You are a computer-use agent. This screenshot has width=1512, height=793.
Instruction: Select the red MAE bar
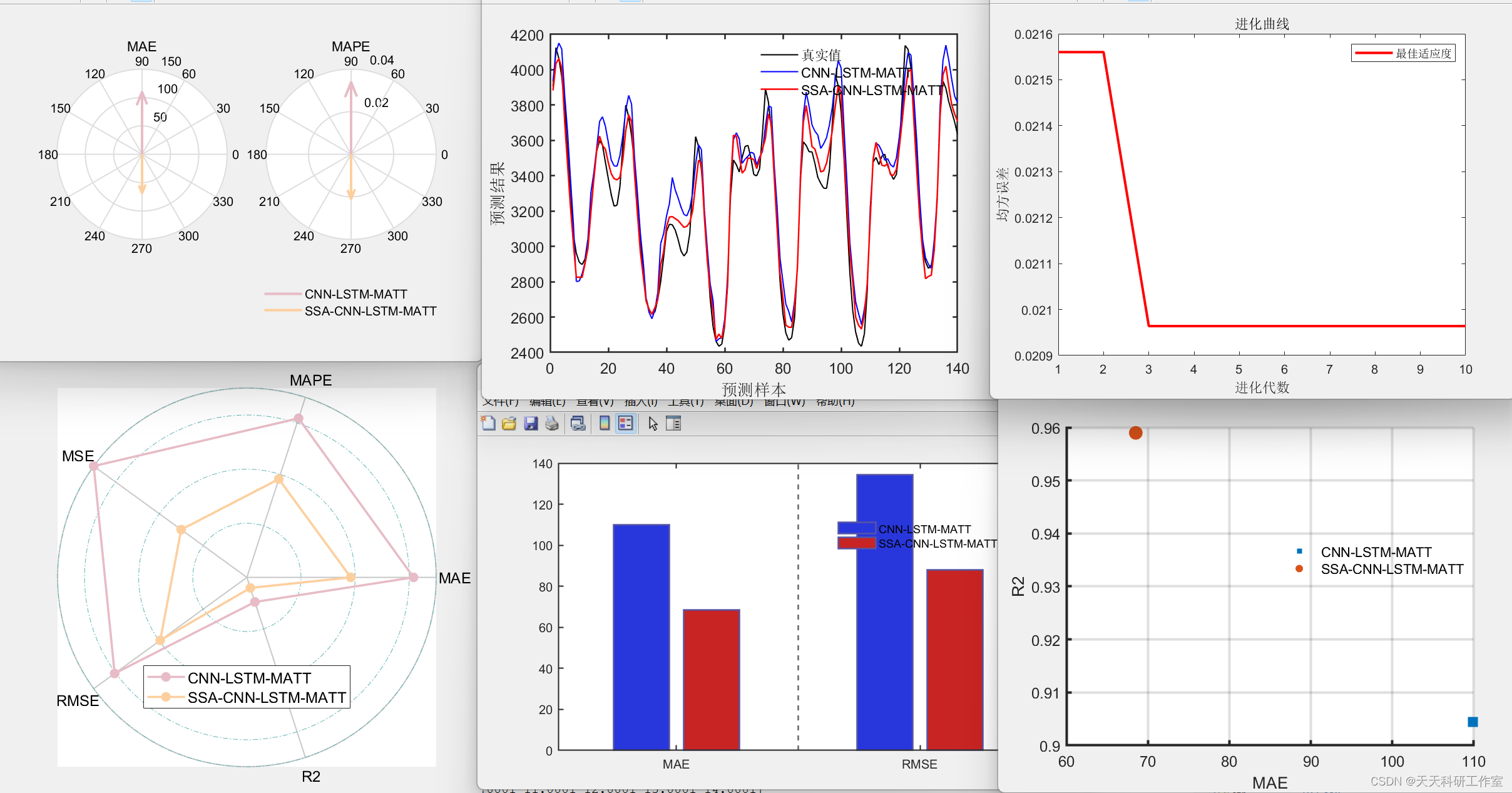pyautogui.click(x=712, y=680)
